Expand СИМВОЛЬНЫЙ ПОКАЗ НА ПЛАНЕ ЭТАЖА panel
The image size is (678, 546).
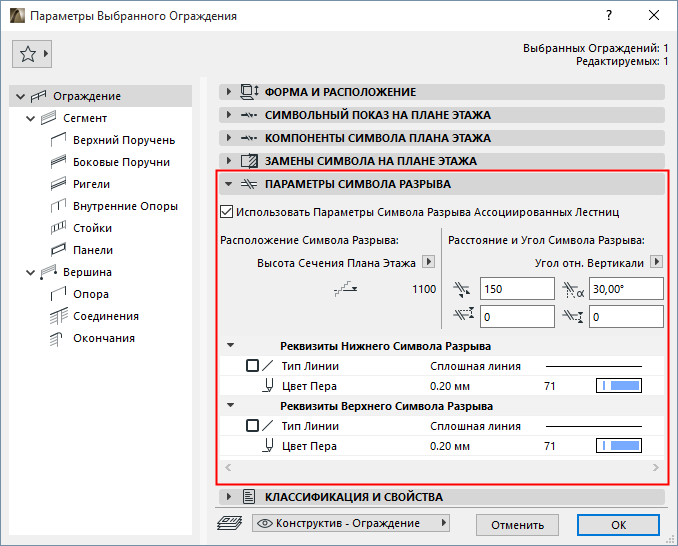click(229, 115)
